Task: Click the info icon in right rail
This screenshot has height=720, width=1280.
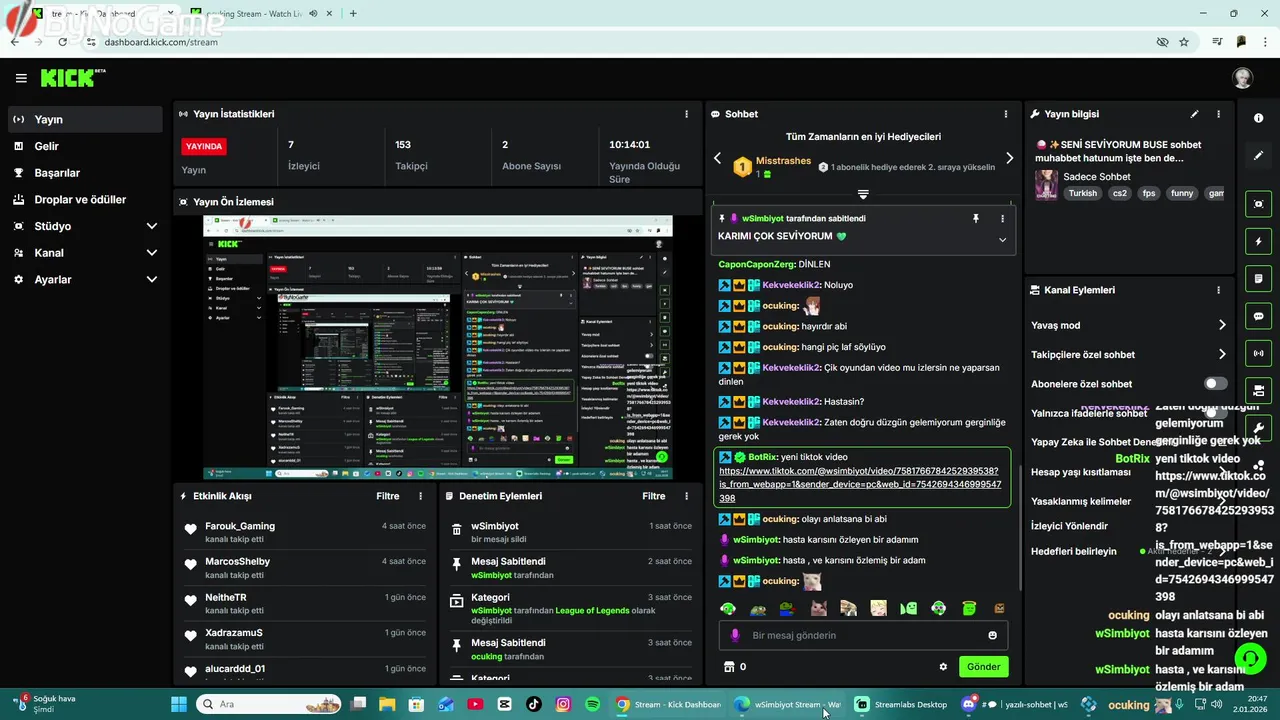Action: (x=1258, y=118)
